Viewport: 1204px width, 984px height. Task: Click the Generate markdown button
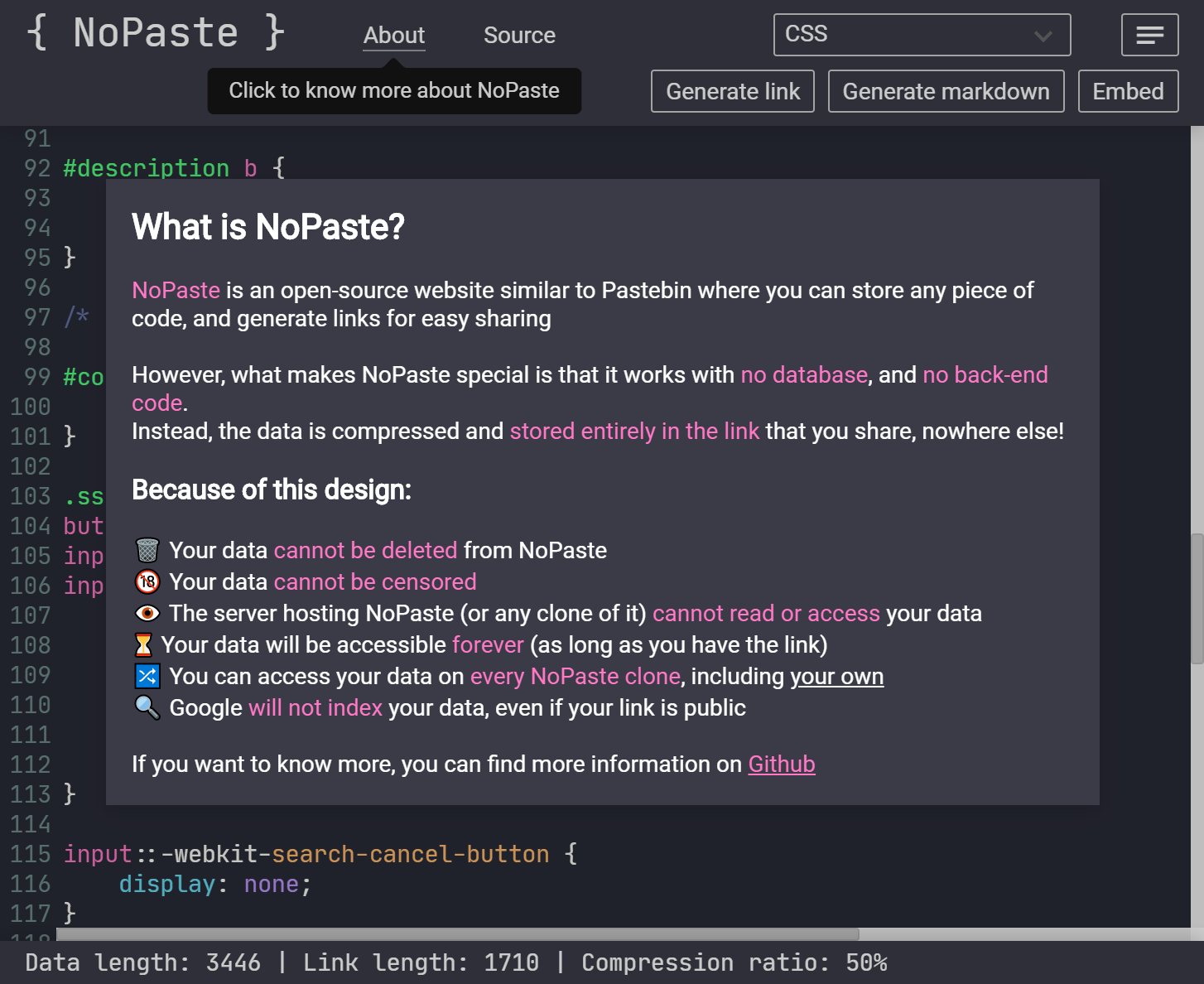pyautogui.click(x=946, y=91)
